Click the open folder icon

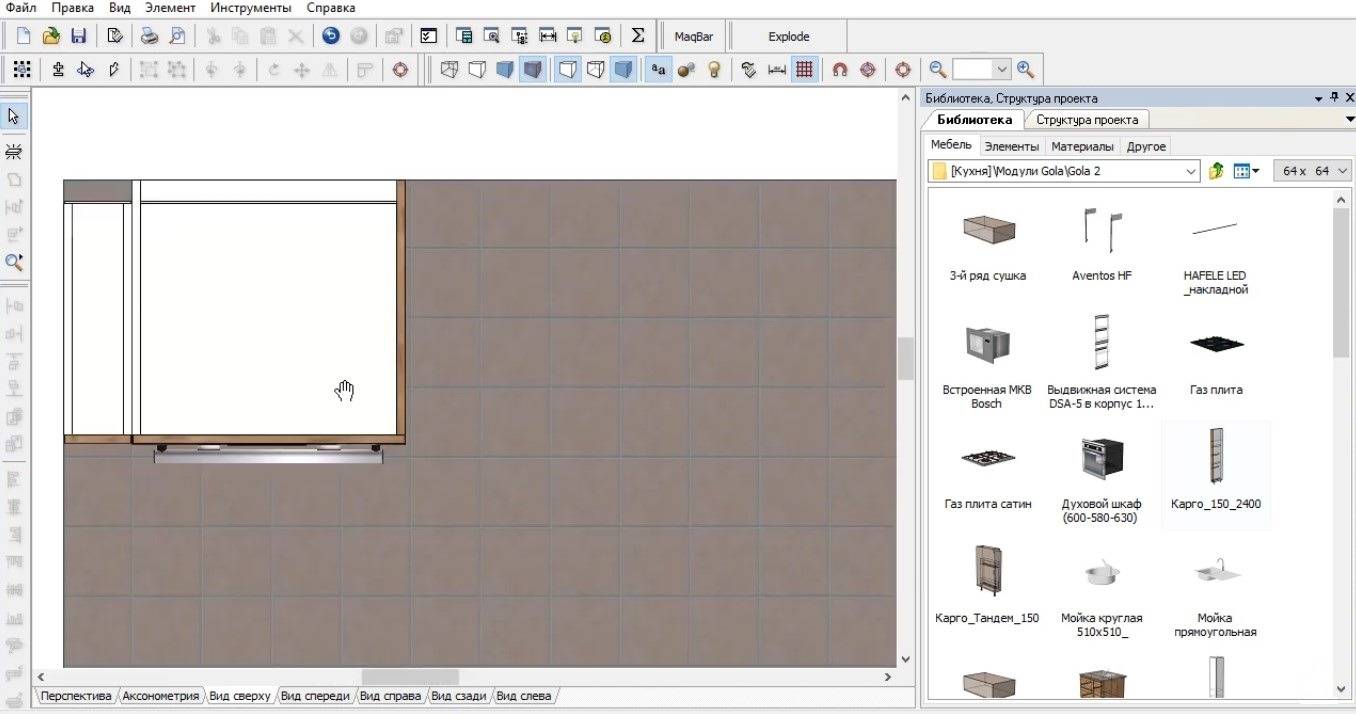click(51, 36)
